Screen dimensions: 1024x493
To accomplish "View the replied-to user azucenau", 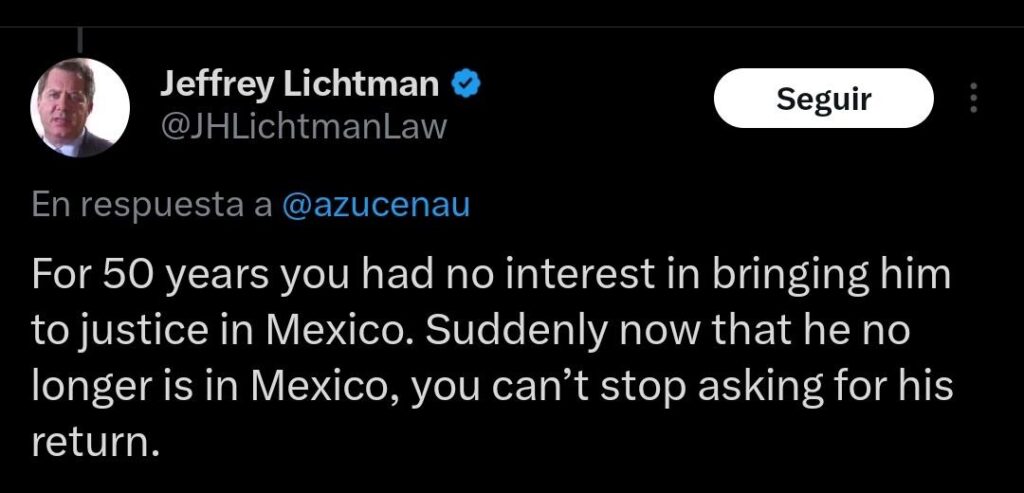I will [x=376, y=206].
